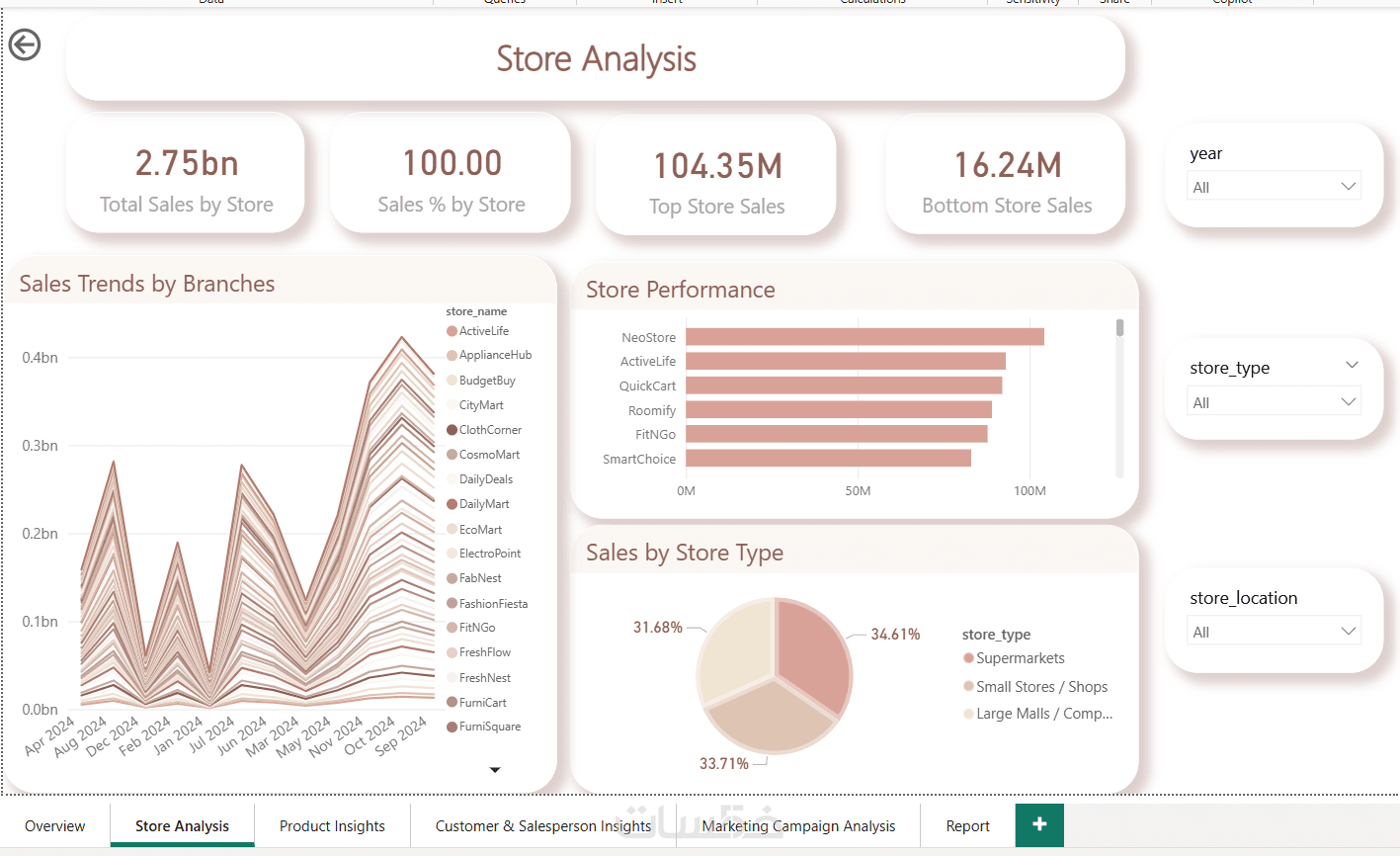The height and width of the screenshot is (856, 1400).
Task: Select CityMart in the store_name legend
Action: coord(481,405)
